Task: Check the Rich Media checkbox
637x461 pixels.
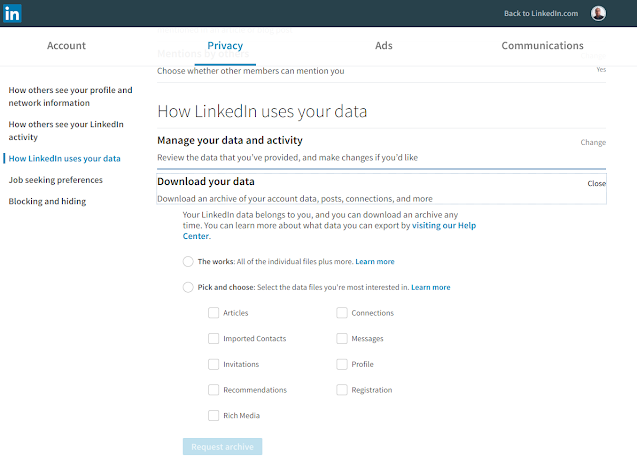Action: [x=213, y=415]
